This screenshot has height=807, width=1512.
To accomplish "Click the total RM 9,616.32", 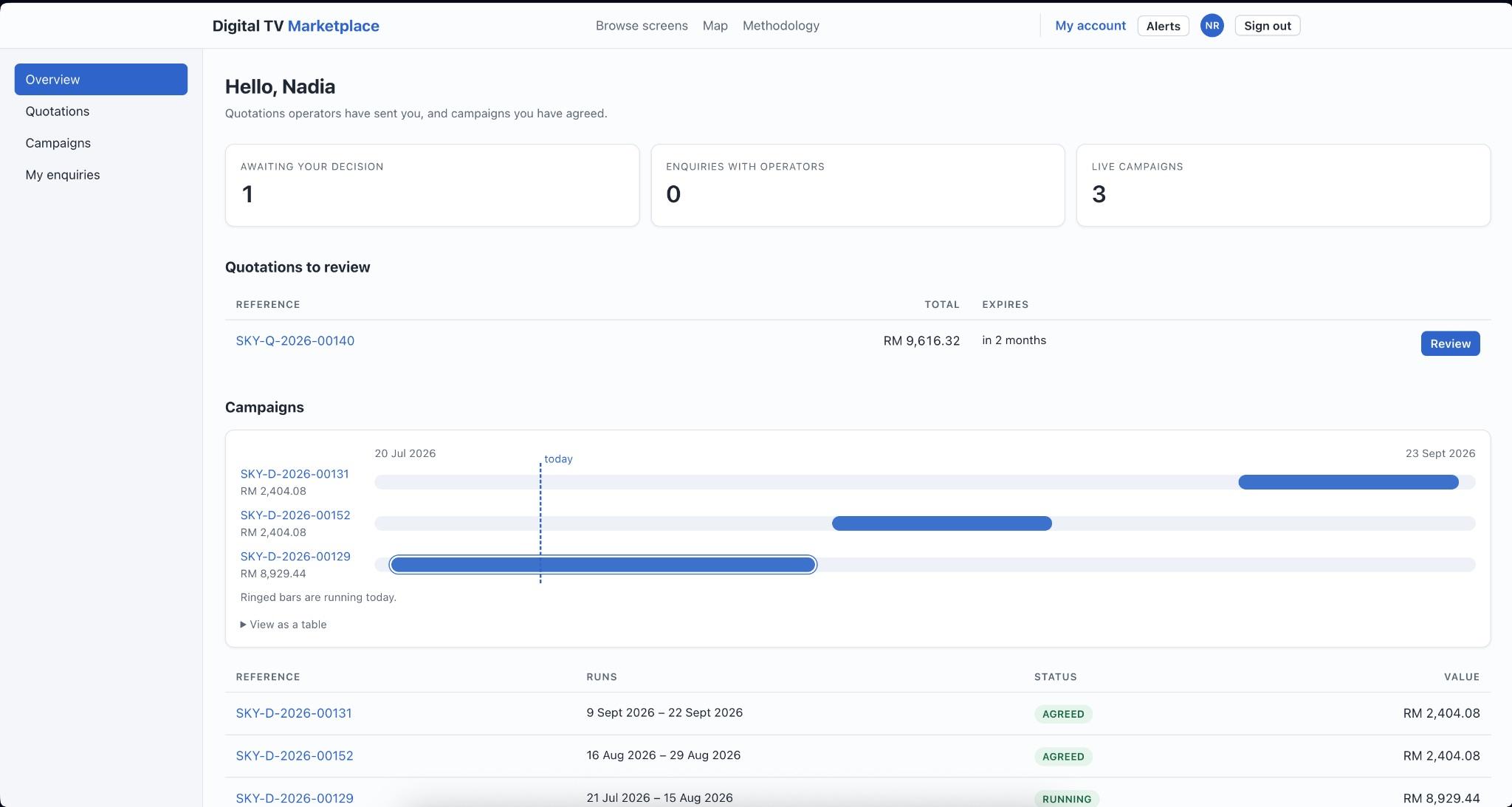I will [921, 340].
